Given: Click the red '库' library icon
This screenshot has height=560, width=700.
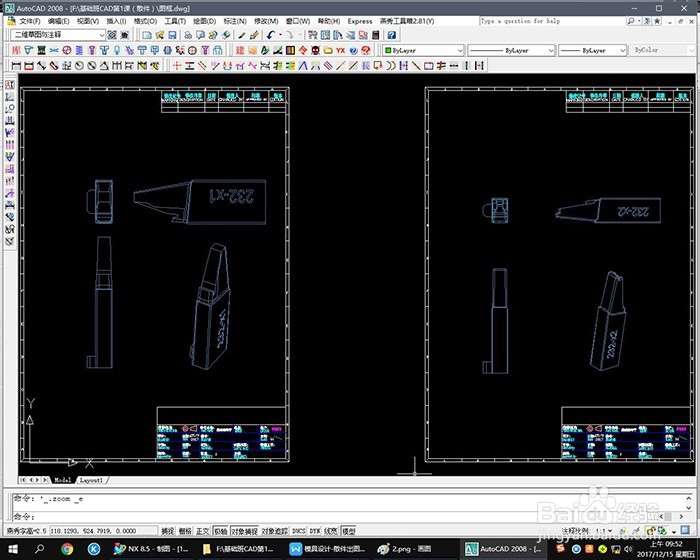Looking at the screenshot, I should tap(16, 50).
